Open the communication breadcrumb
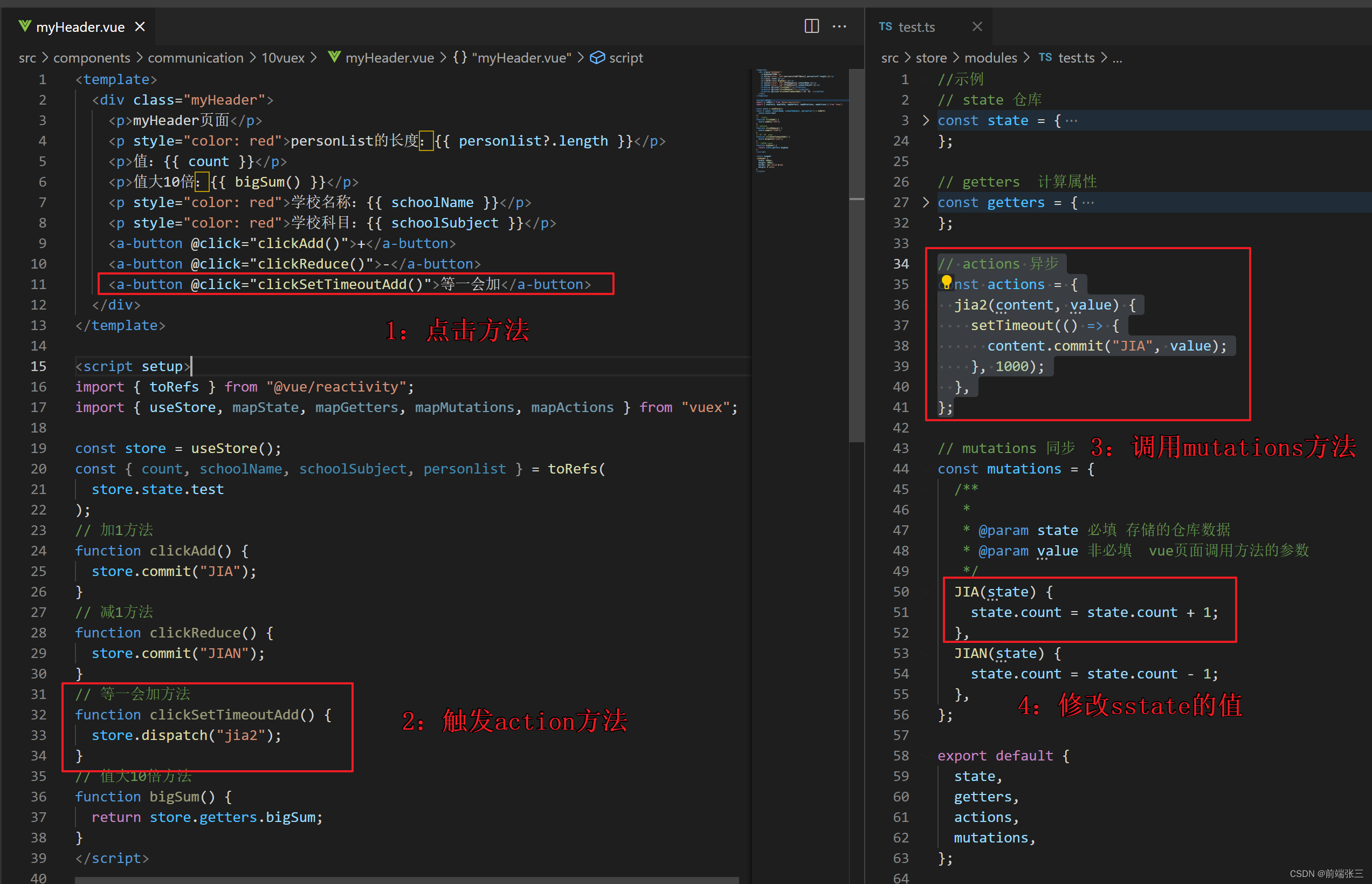The height and width of the screenshot is (884, 1372). 196,58
